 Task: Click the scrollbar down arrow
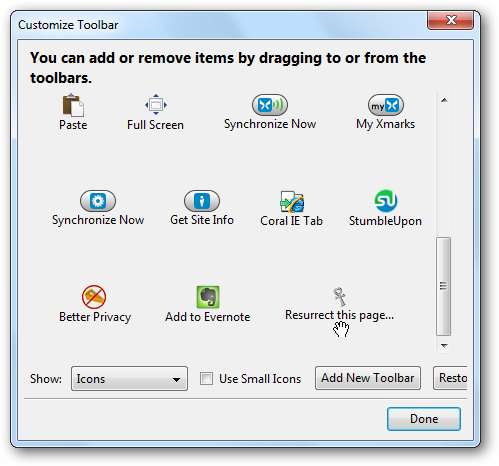coord(444,346)
